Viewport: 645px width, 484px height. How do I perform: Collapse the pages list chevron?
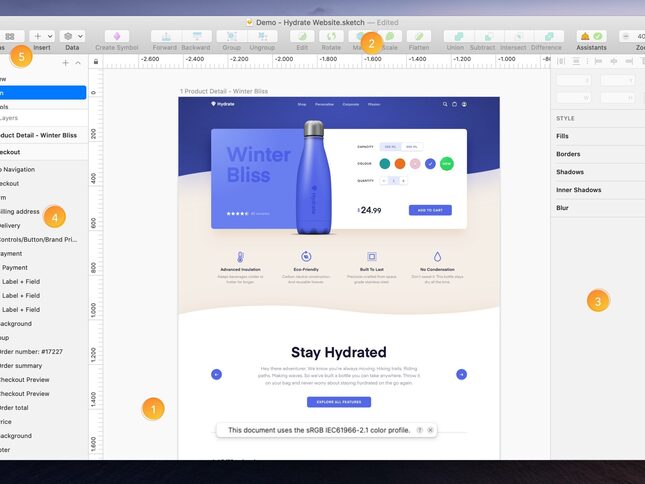78,63
